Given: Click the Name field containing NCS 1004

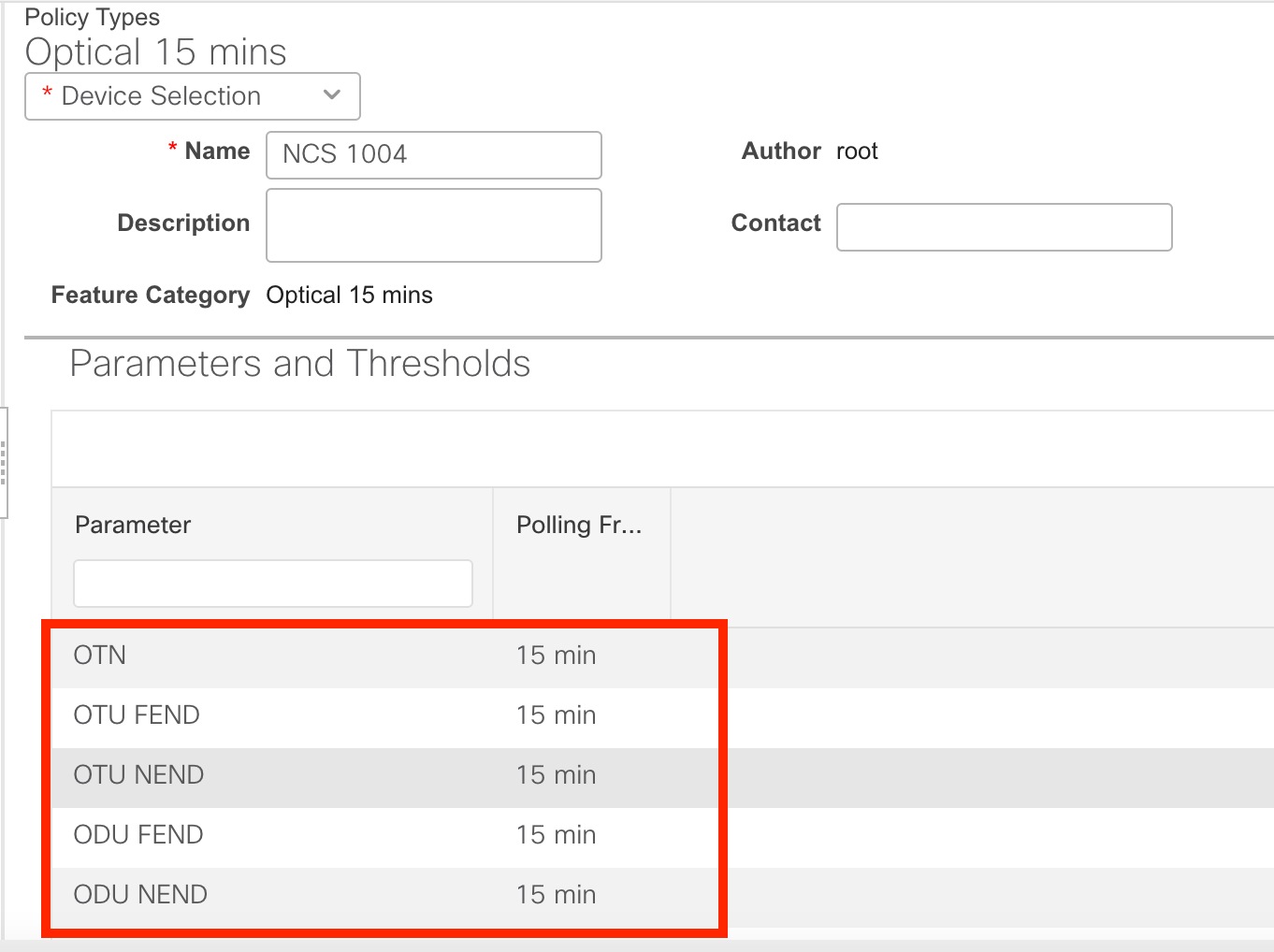Looking at the screenshot, I should pyautogui.click(x=433, y=154).
